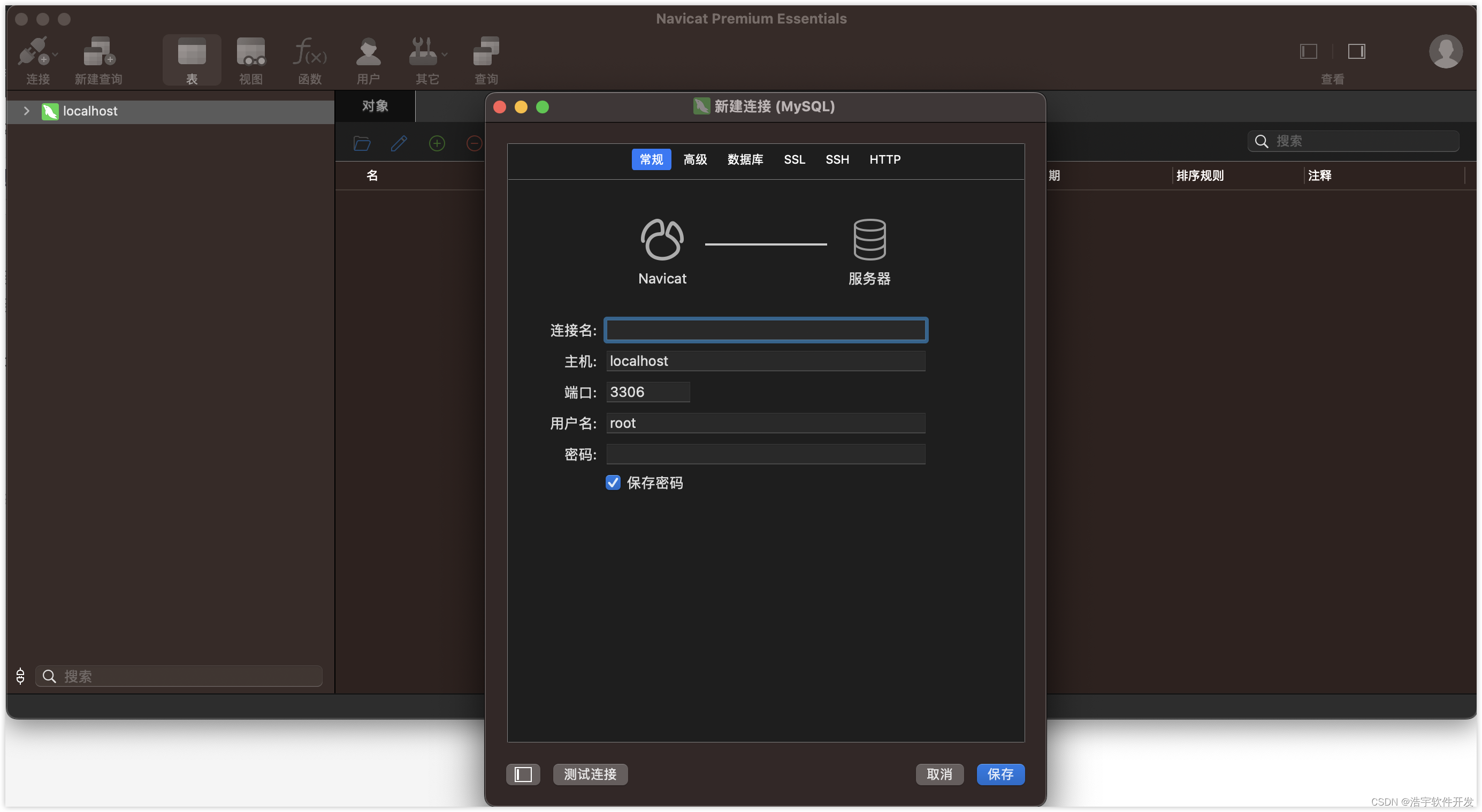Open the dropdown arrow beside Others icon
Image resolution: width=1482 pixels, height=812 pixels.
(444, 55)
